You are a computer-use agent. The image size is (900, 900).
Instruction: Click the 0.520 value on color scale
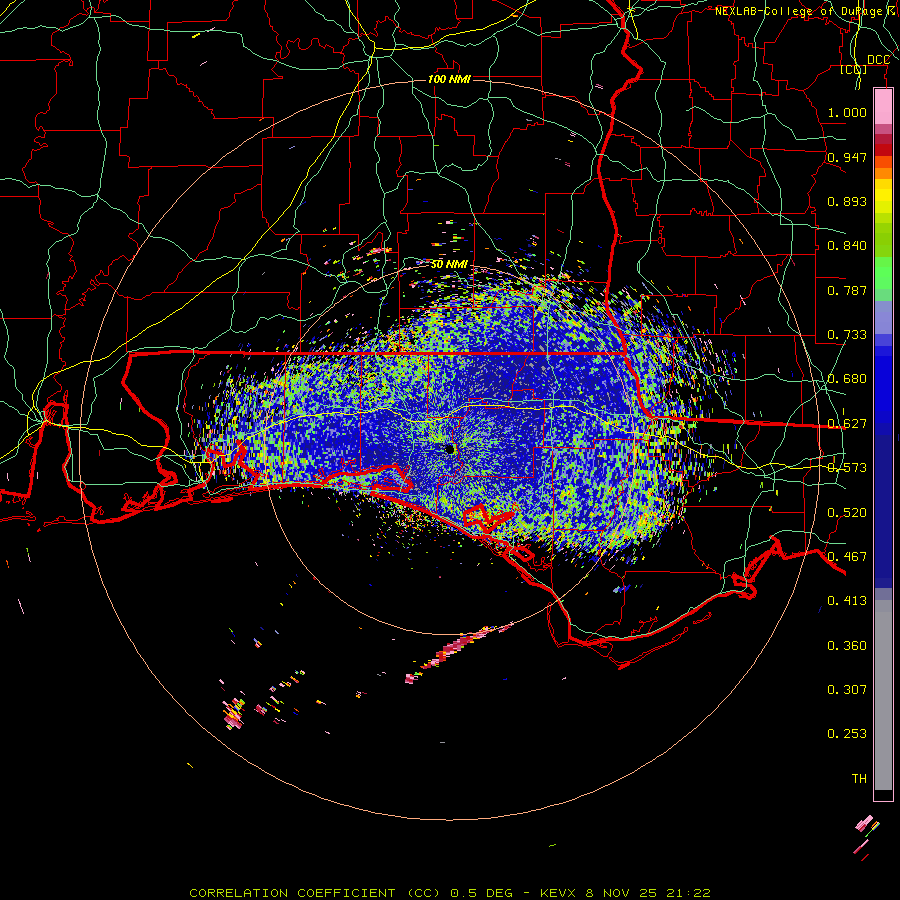tap(847, 513)
